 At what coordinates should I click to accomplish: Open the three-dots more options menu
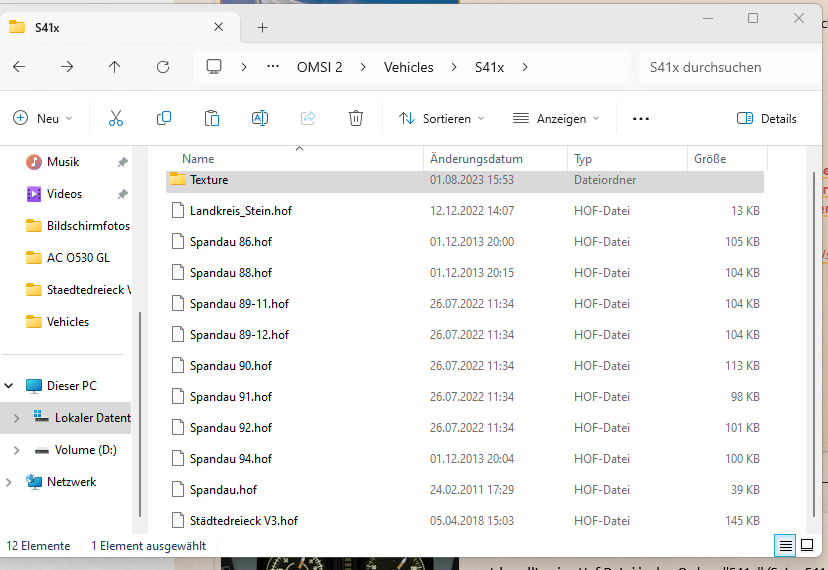click(641, 118)
